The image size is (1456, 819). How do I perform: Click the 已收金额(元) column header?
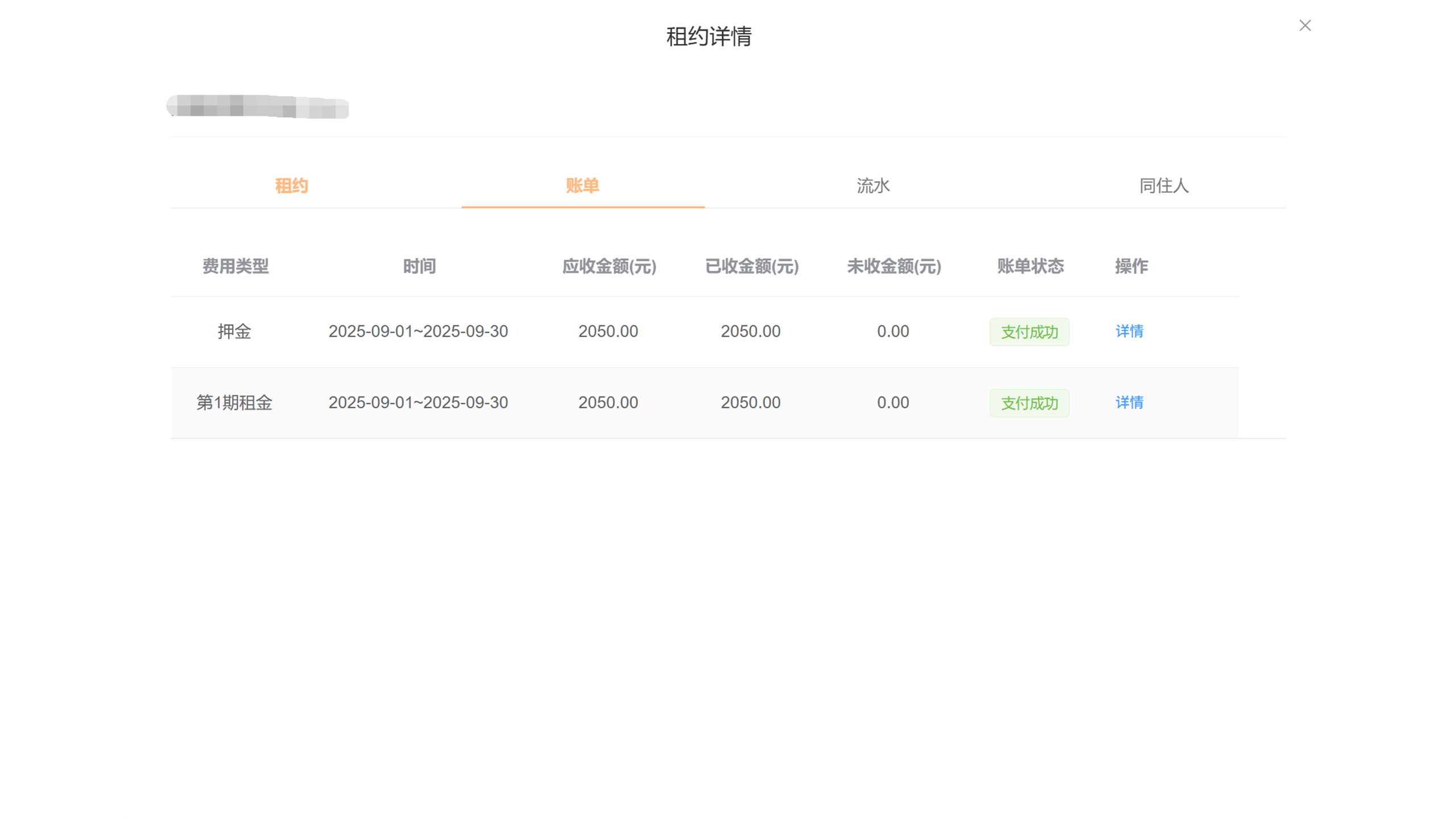pos(751,266)
